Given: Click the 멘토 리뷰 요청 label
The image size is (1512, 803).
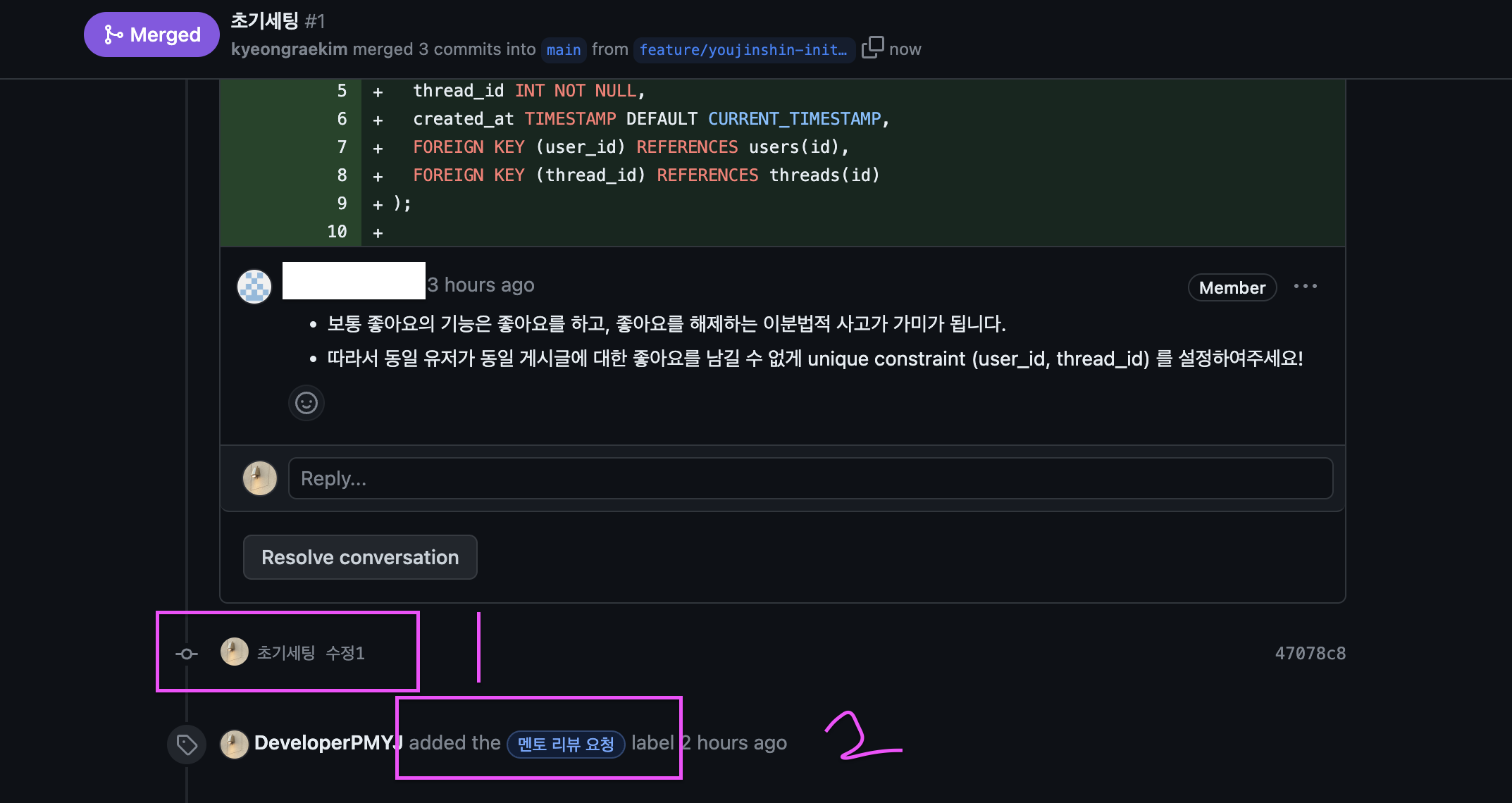Looking at the screenshot, I should [x=566, y=744].
